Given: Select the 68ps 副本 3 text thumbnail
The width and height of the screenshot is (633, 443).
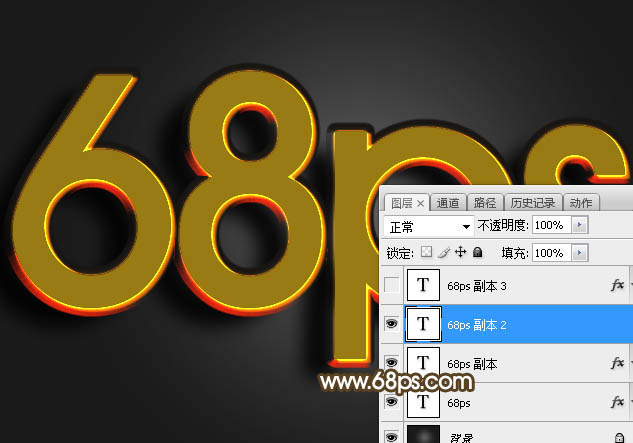Looking at the screenshot, I should (x=423, y=285).
